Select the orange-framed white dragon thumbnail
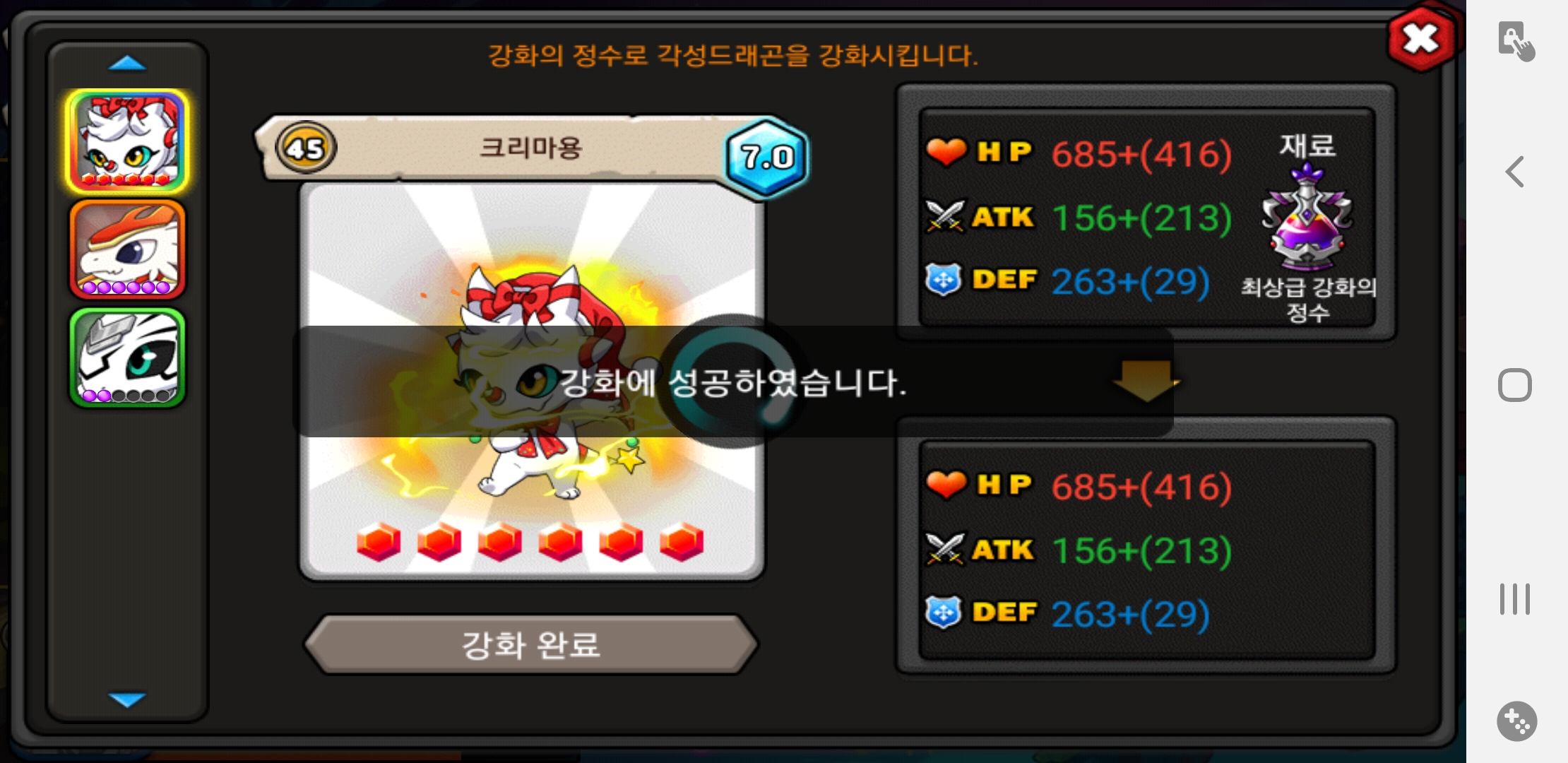Image resolution: width=1568 pixels, height=763 pixels. [x=127, y=249]
